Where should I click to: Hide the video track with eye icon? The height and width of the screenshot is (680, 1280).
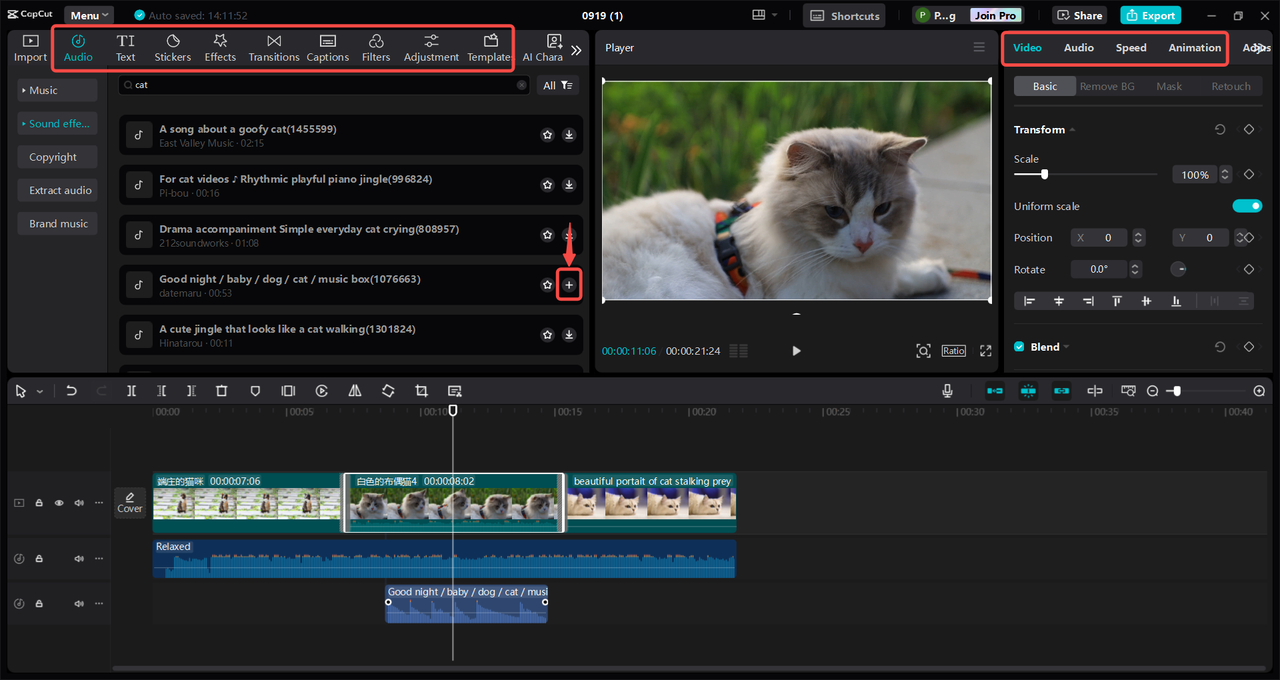59,503
